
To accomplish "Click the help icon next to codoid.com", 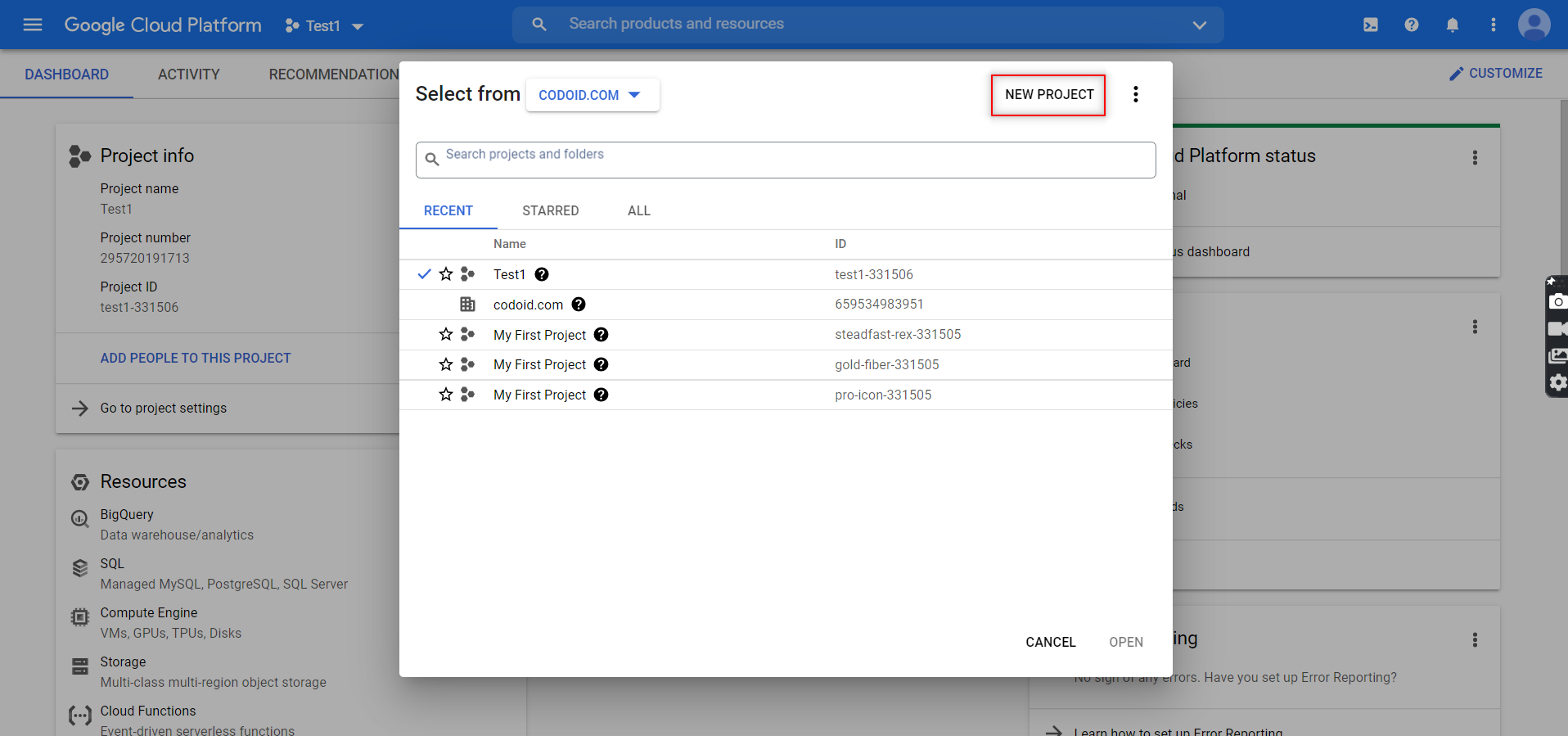I will coord(579,305).
